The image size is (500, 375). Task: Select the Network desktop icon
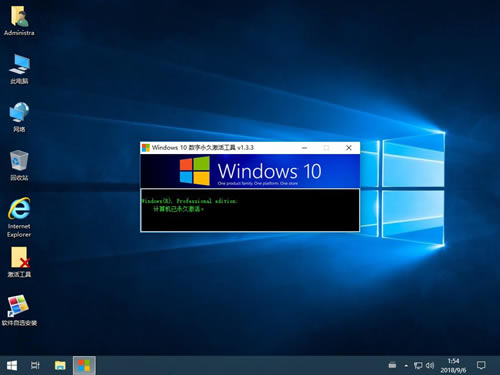click(x=19, y=117)
